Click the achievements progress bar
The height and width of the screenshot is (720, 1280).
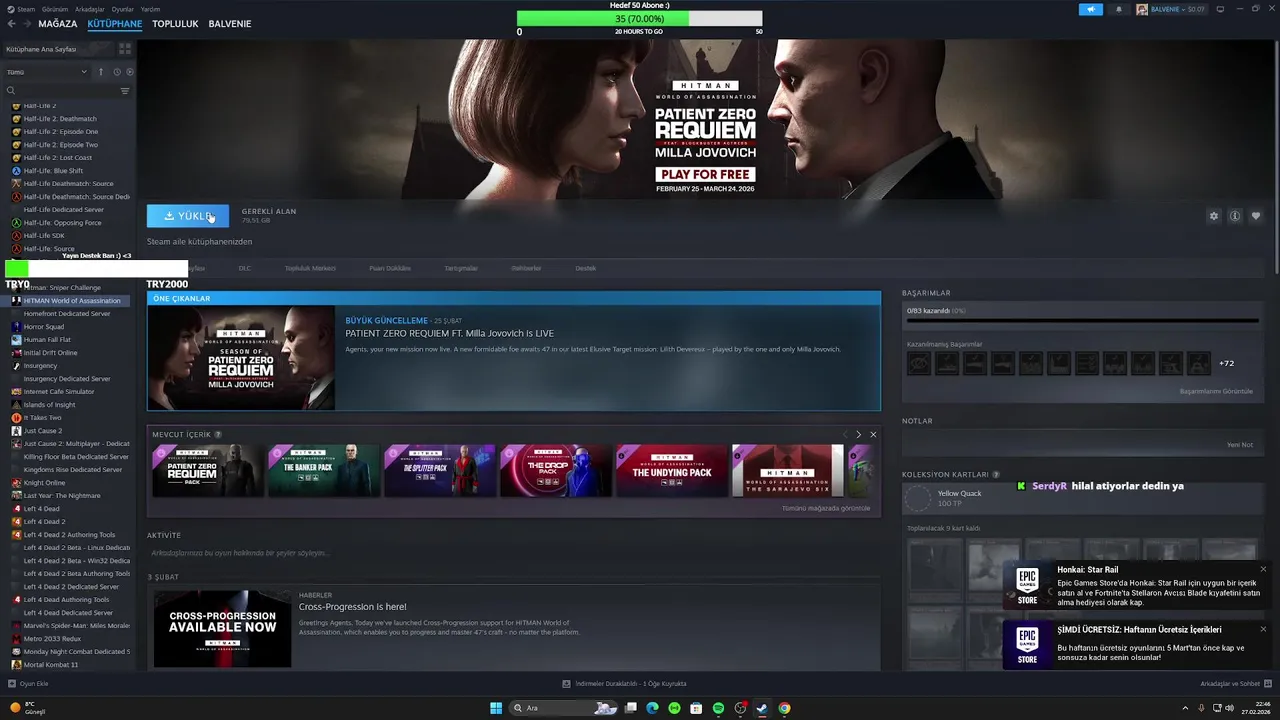[1082, 322]
